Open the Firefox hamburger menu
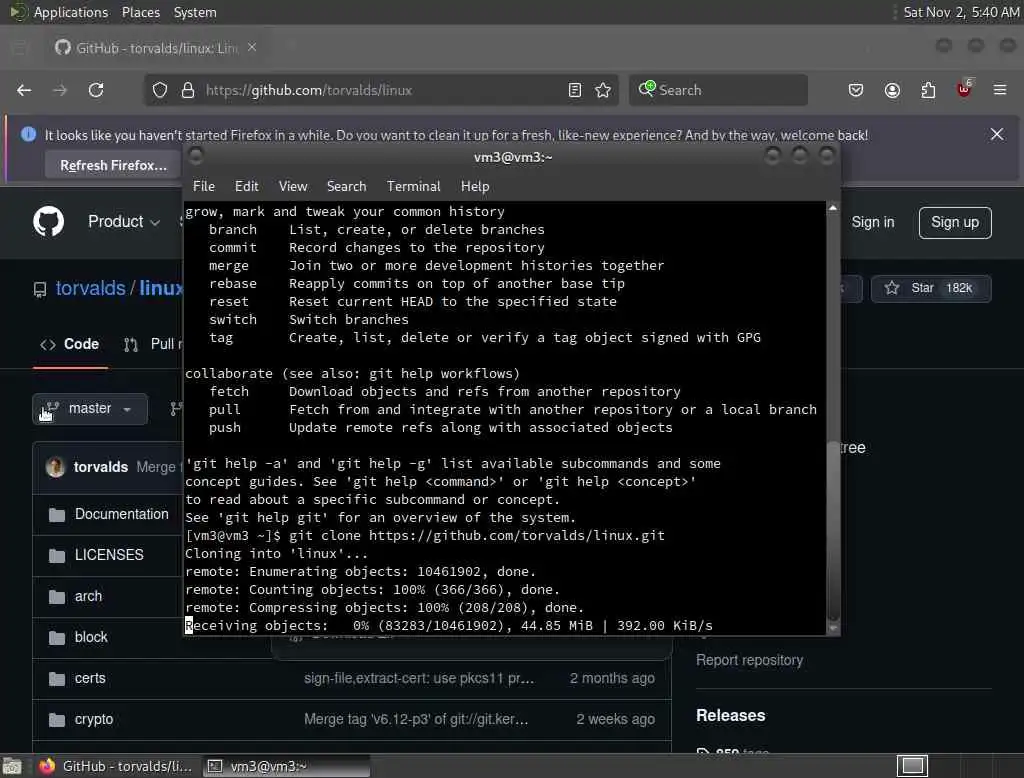 1000,89
